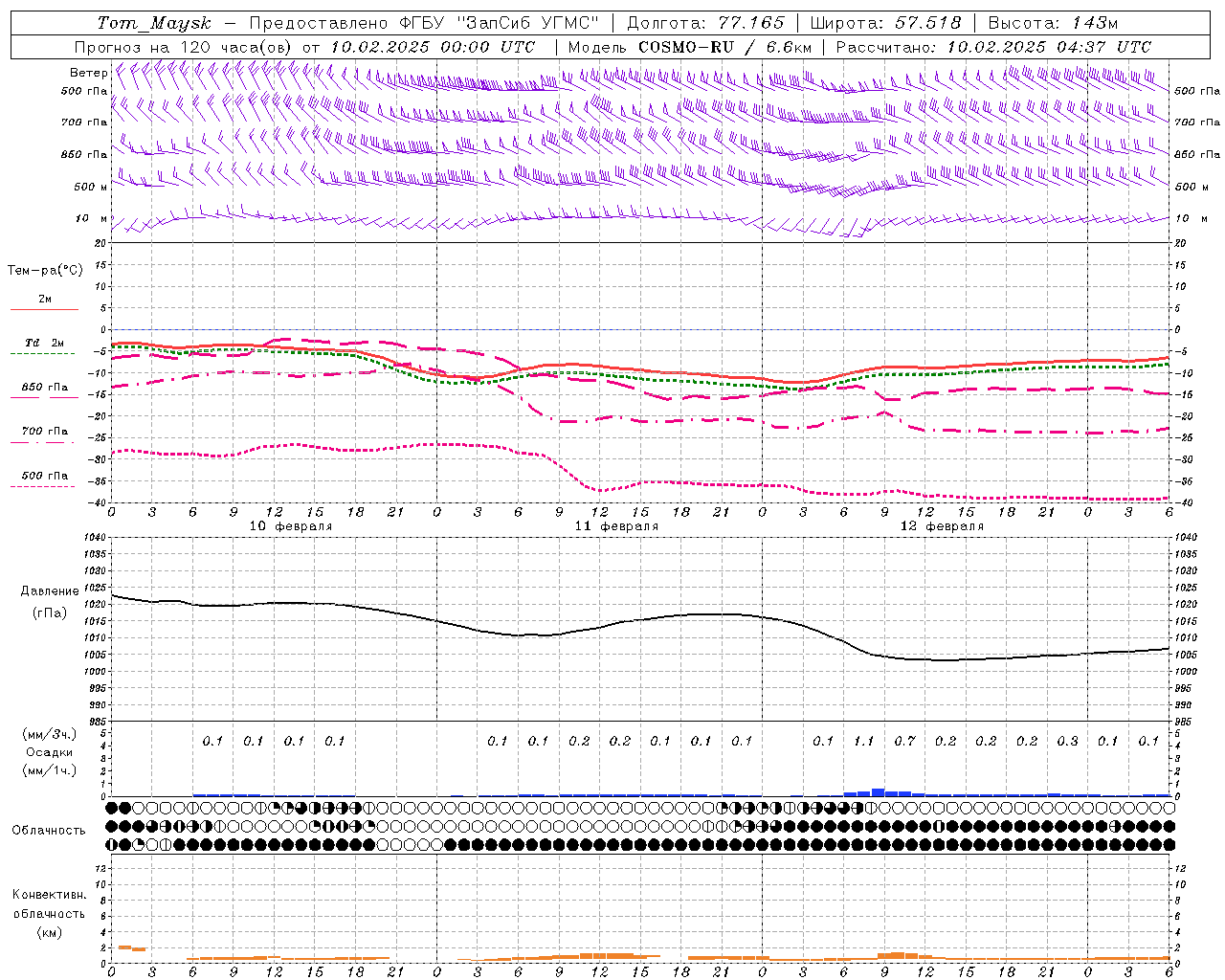1225x980 pixels.
Task: Click the tallest blue precipitation bar
Action: [878, 792]
